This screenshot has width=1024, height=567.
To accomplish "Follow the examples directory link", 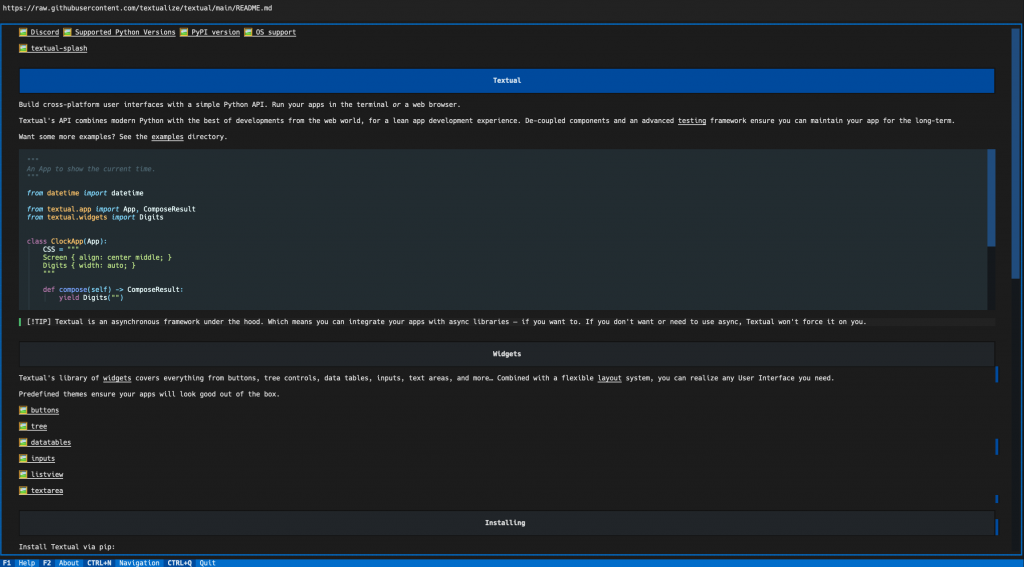I will pyautogui.click(x=167, y=137).
